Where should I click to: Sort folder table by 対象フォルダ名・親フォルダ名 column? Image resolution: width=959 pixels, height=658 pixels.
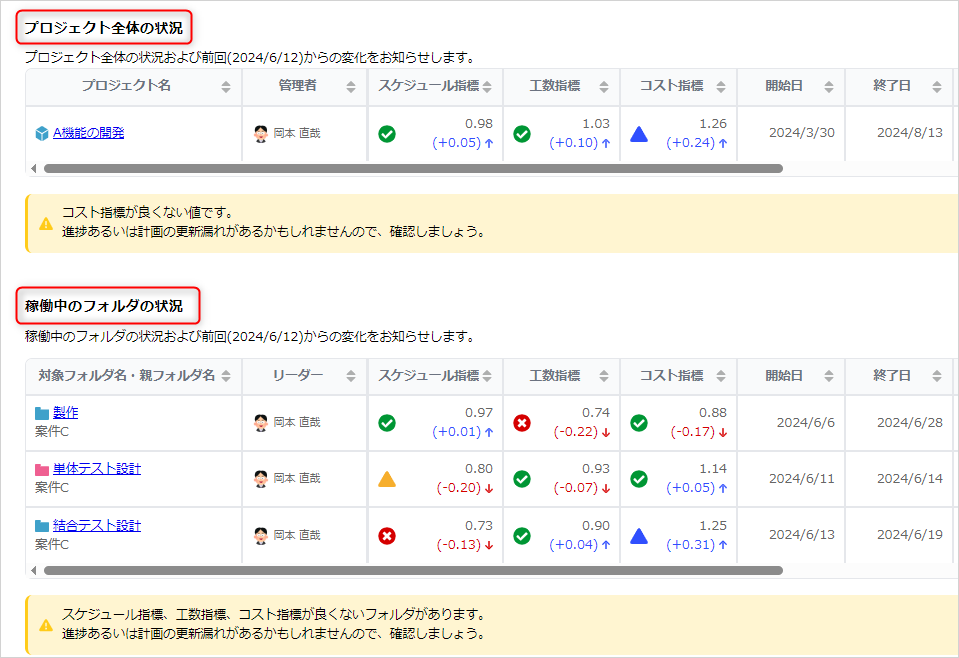click(x=226, y=377)
